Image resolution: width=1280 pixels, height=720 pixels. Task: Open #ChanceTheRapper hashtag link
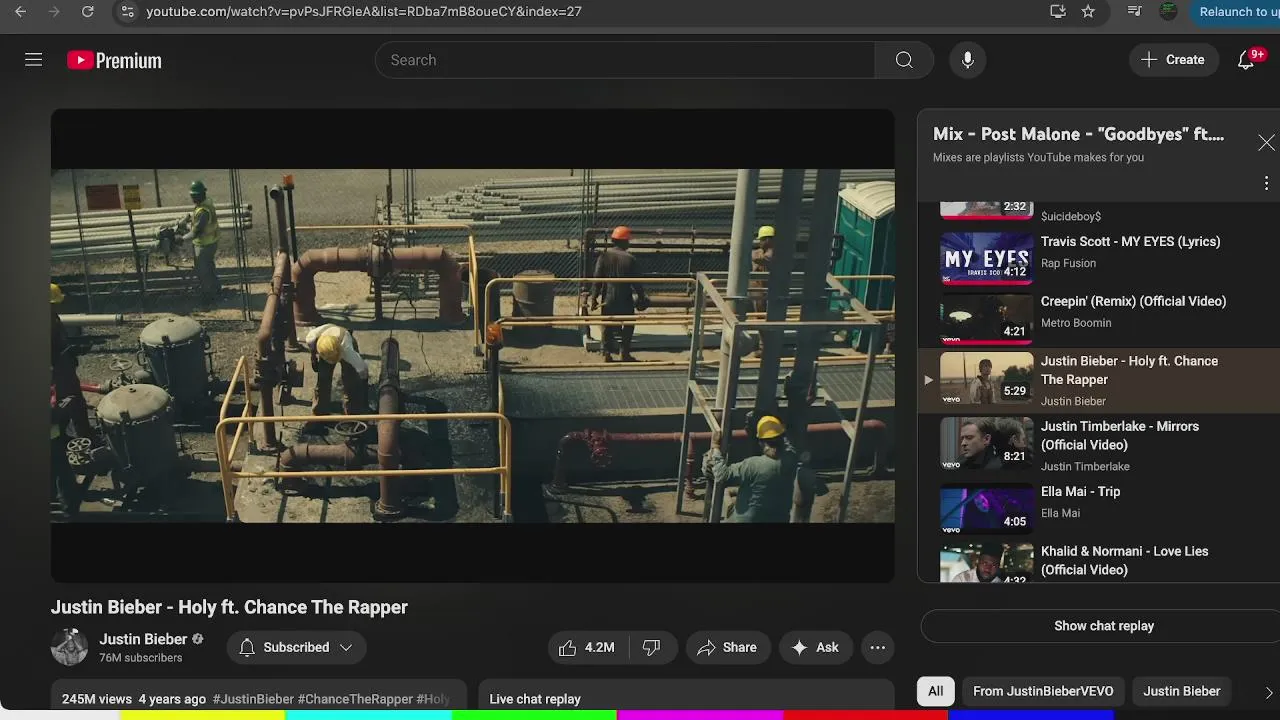pos(355,699)
